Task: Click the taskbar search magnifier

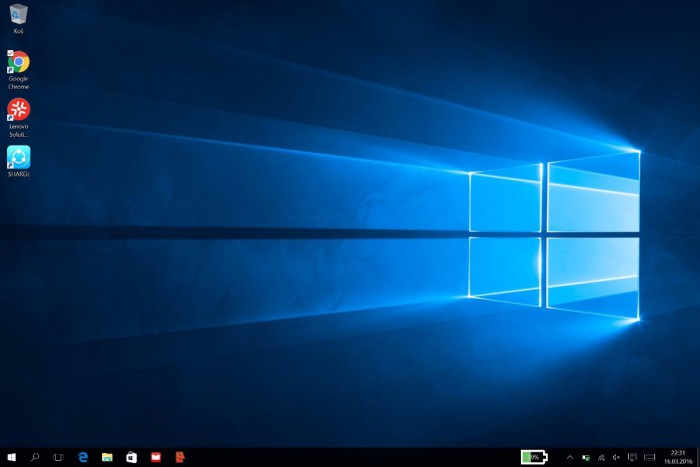Action: [35, 457]
